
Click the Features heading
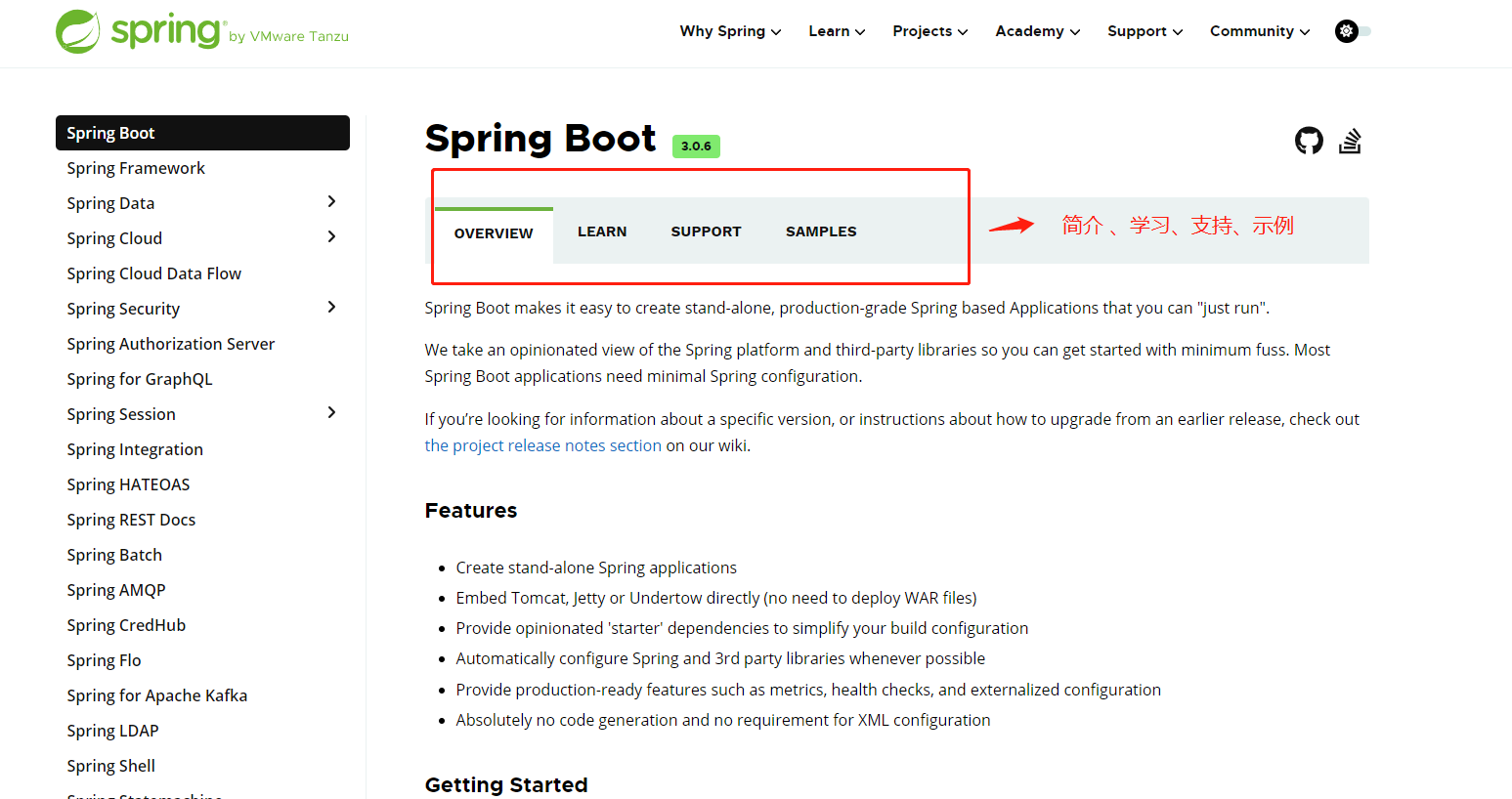(471, 511)
